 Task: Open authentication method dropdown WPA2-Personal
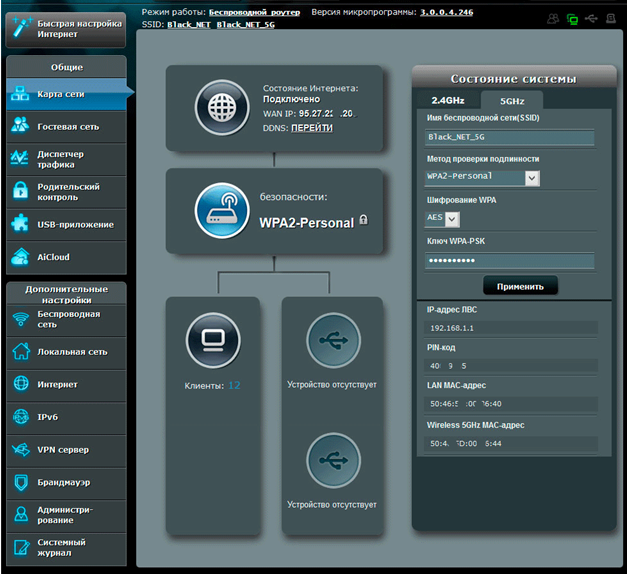coord(482,178)
